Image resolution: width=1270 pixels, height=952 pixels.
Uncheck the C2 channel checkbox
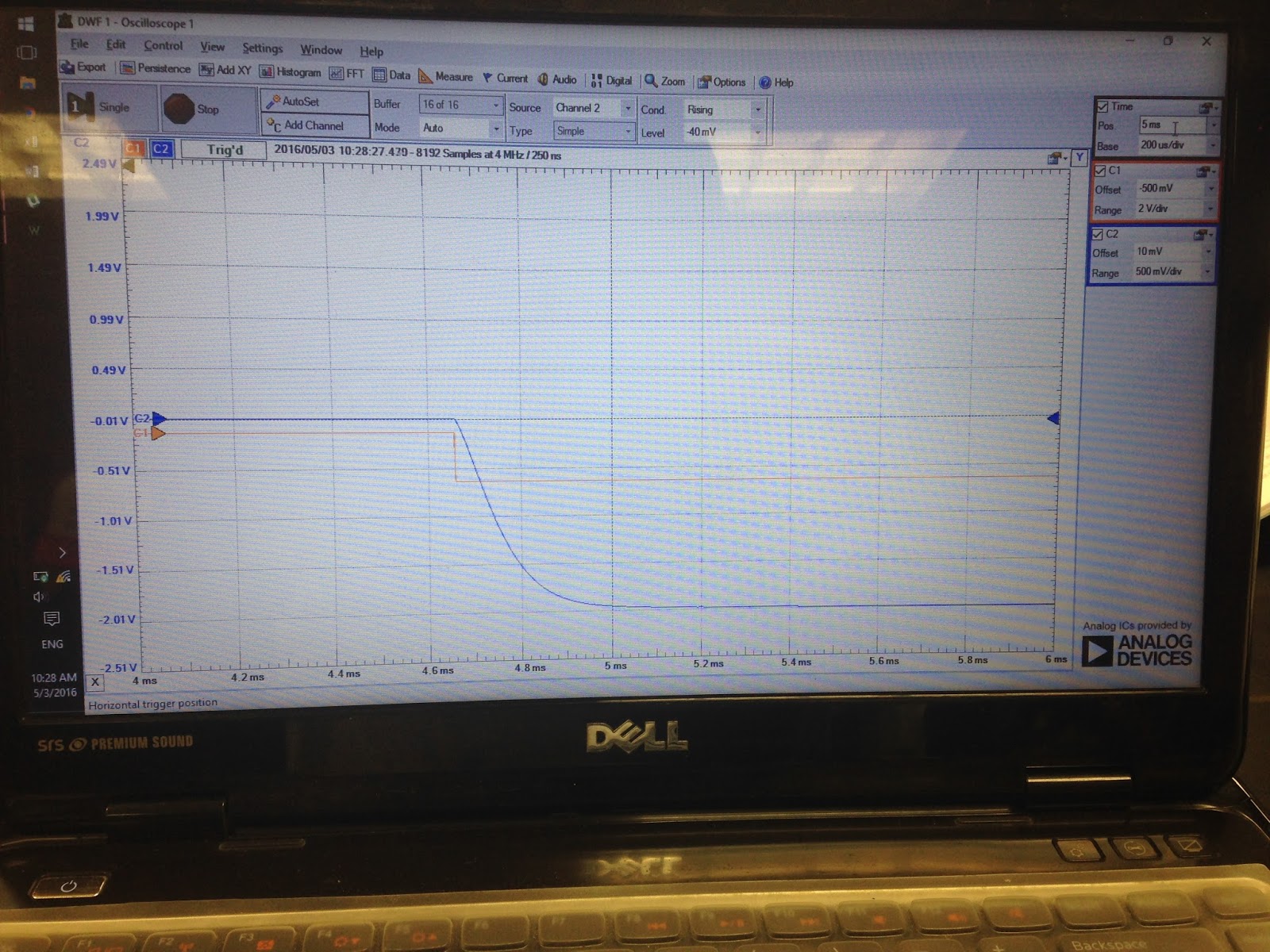point(1097,233)
